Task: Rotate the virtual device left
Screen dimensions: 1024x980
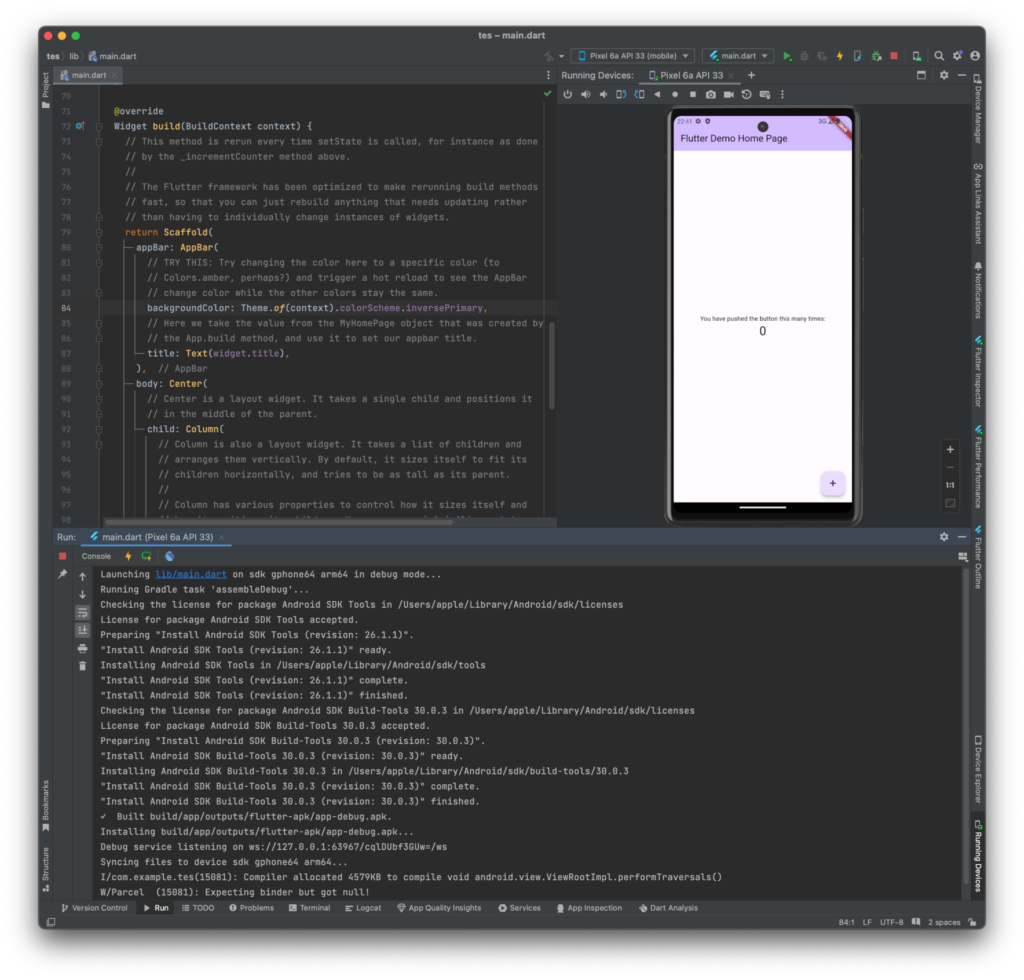Action: pyautogui.click(x=621, y=94)
